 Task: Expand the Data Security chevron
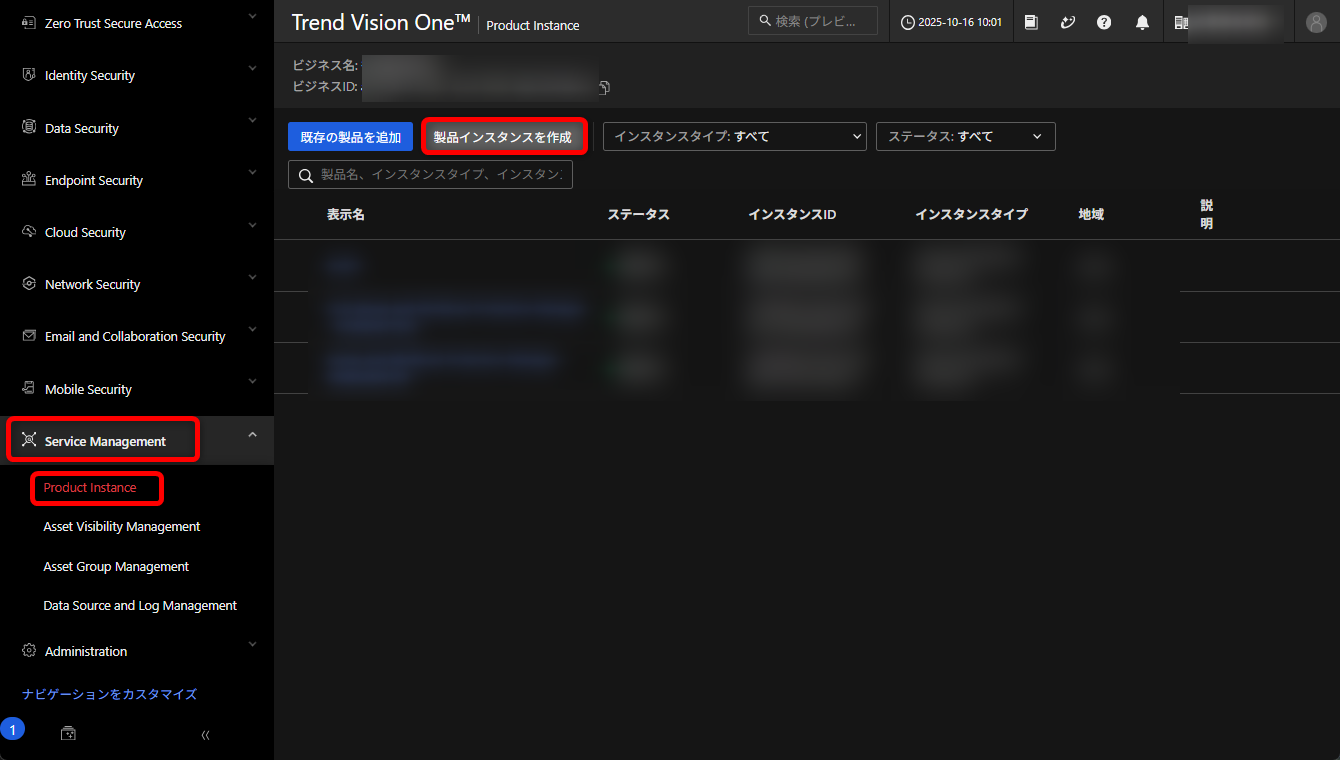click(252, 120)
